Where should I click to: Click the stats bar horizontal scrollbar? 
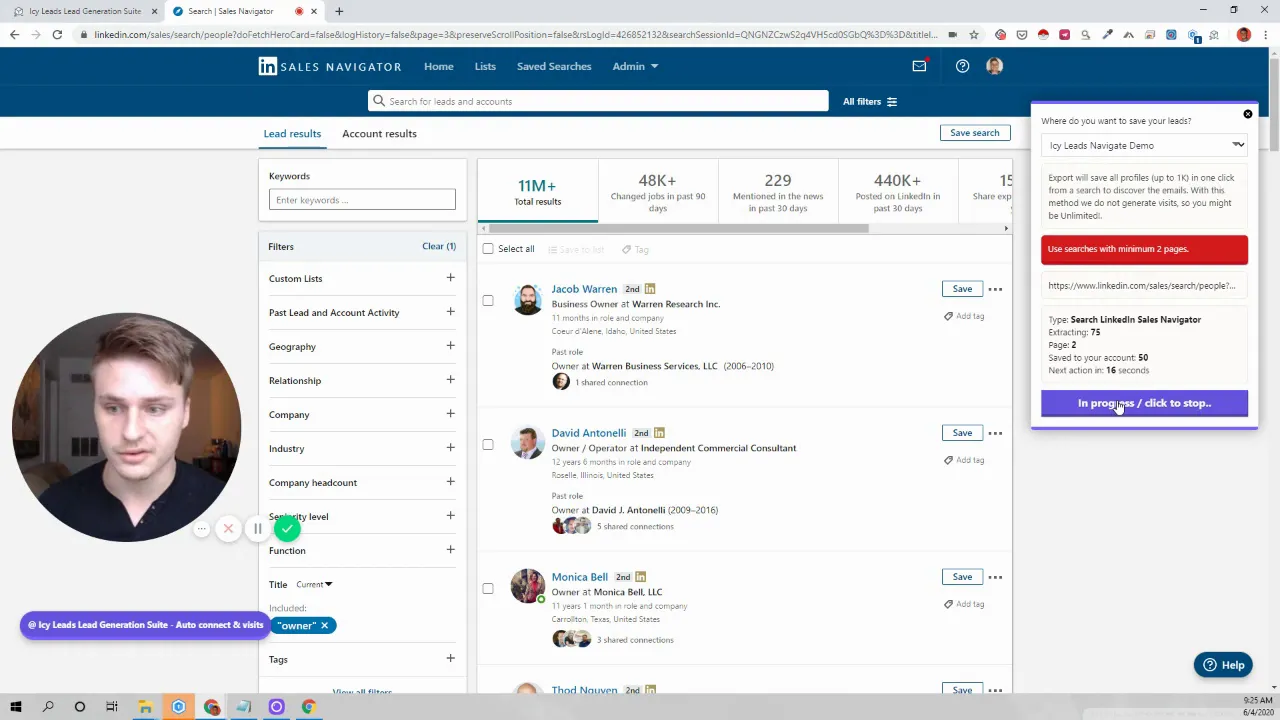coord(677,228)
